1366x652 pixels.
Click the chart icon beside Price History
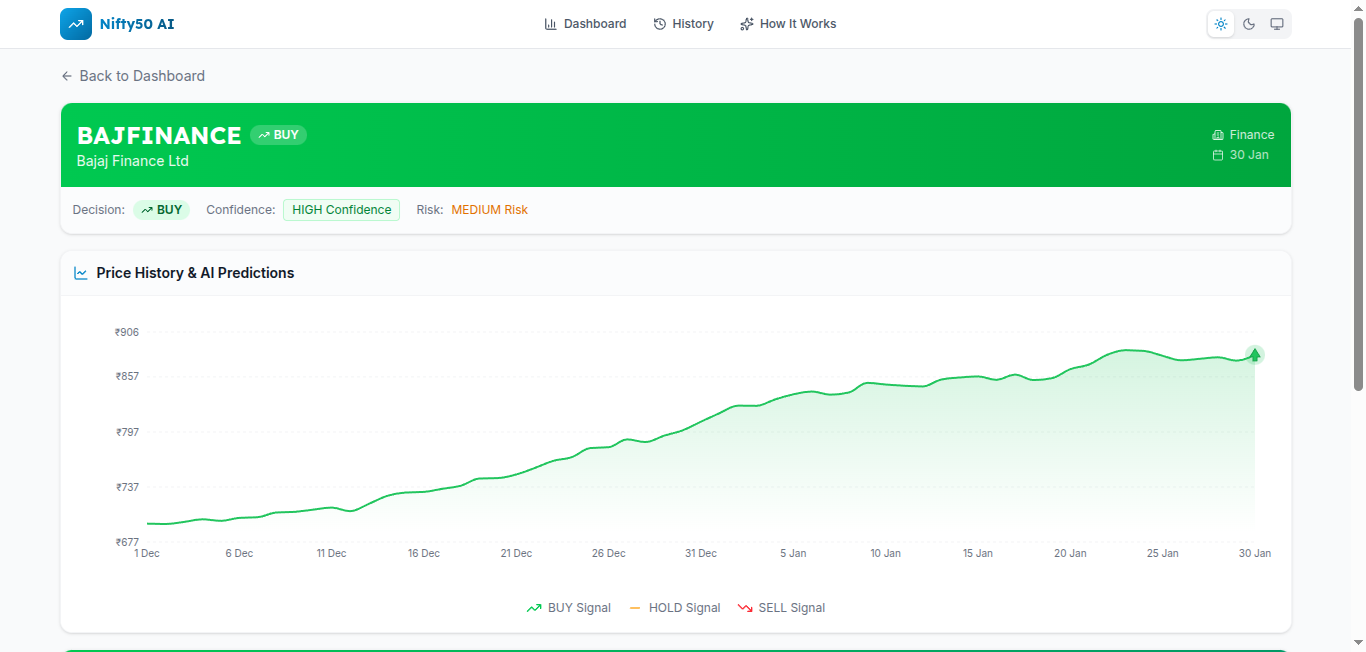click(81, 273)
